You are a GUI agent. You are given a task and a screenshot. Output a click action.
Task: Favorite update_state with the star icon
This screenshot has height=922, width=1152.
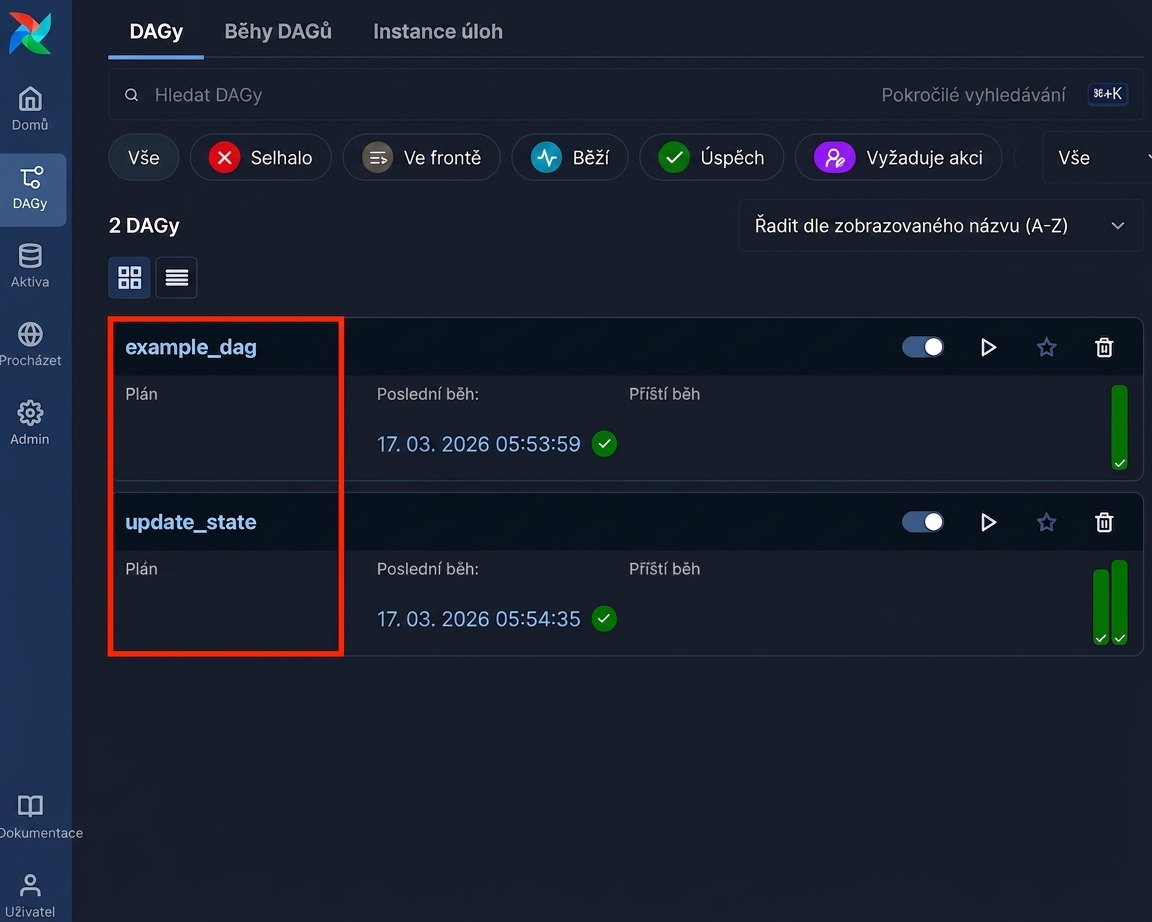click(x=1046, y=522)
